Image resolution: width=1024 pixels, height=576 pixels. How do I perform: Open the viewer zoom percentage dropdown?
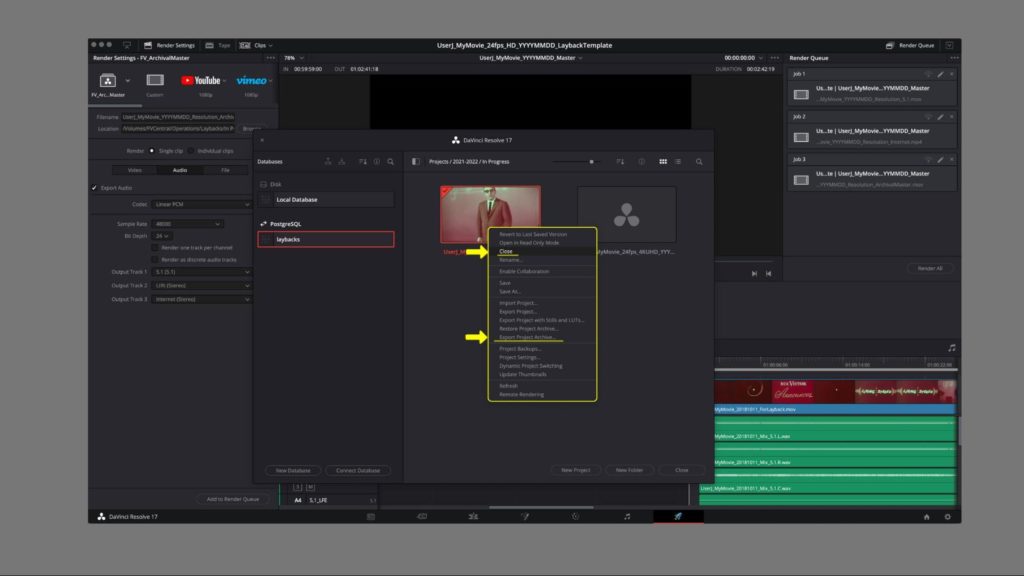tap(294, 58)
